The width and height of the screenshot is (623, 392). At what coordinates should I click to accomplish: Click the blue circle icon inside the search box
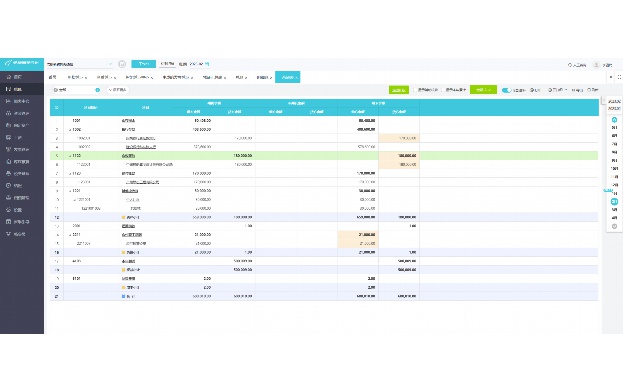[x=97, y=90]
